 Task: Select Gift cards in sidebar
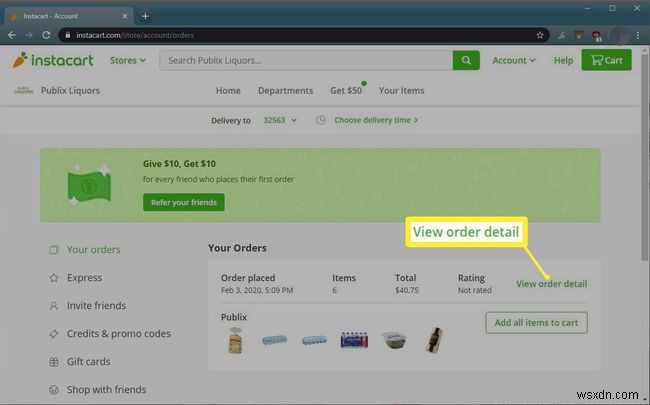pos(88,362)
